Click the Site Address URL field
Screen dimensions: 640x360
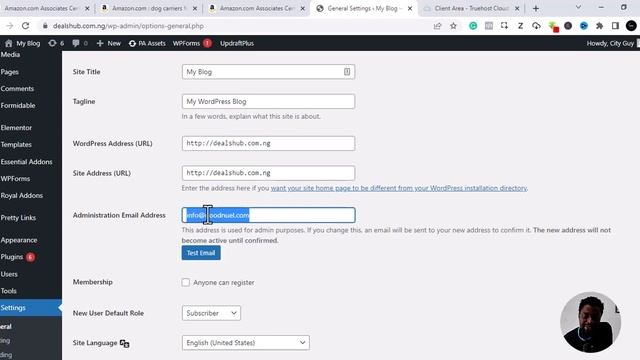click(x=268, y=173)
